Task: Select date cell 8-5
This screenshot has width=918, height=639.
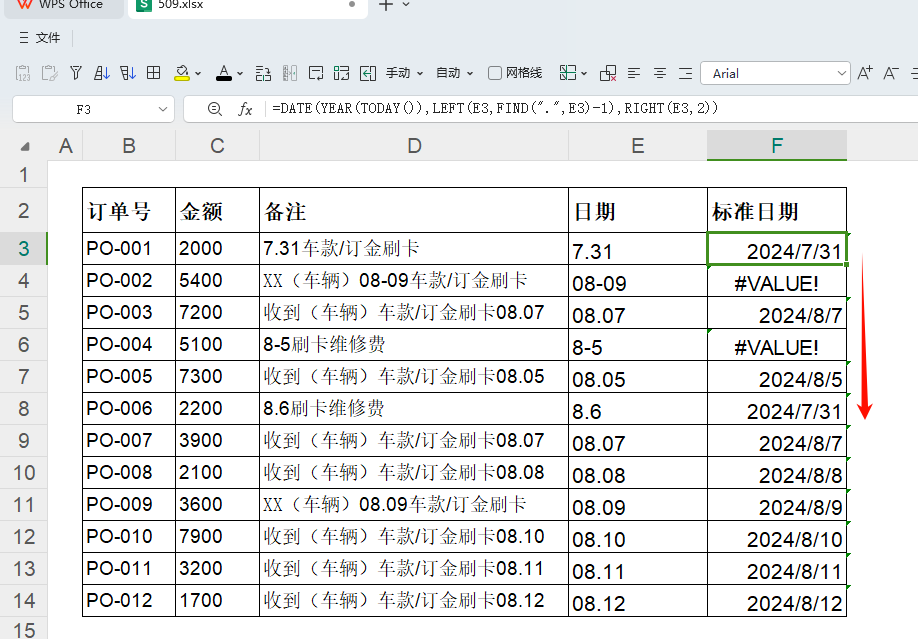Action: click(638, 344)
